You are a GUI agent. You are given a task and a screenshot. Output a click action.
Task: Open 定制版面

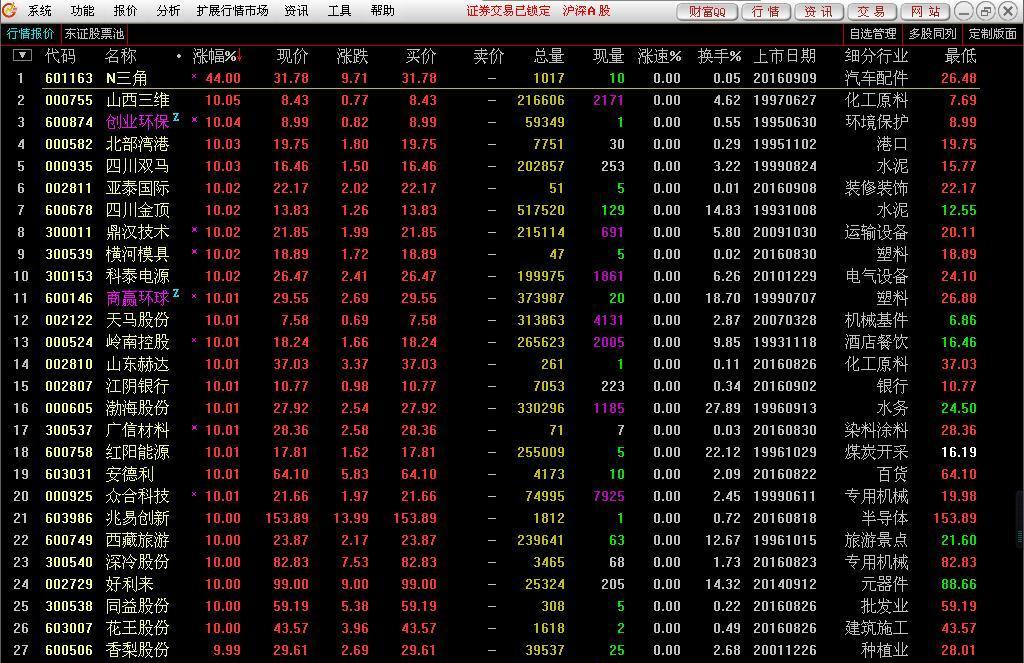993,33
